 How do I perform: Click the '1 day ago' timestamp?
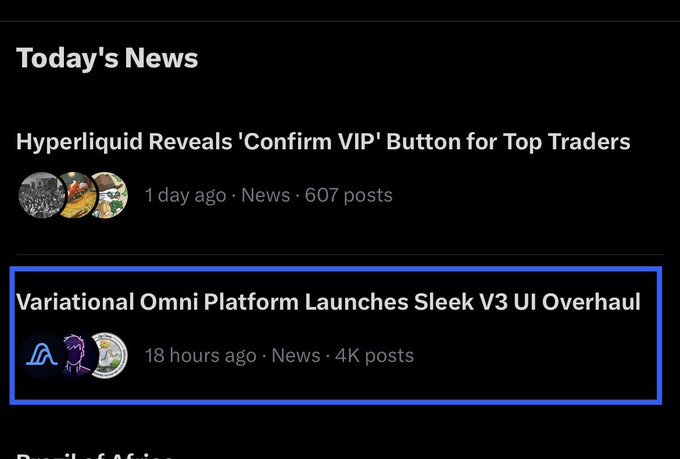pyautogui.click(x=186, y=196)
